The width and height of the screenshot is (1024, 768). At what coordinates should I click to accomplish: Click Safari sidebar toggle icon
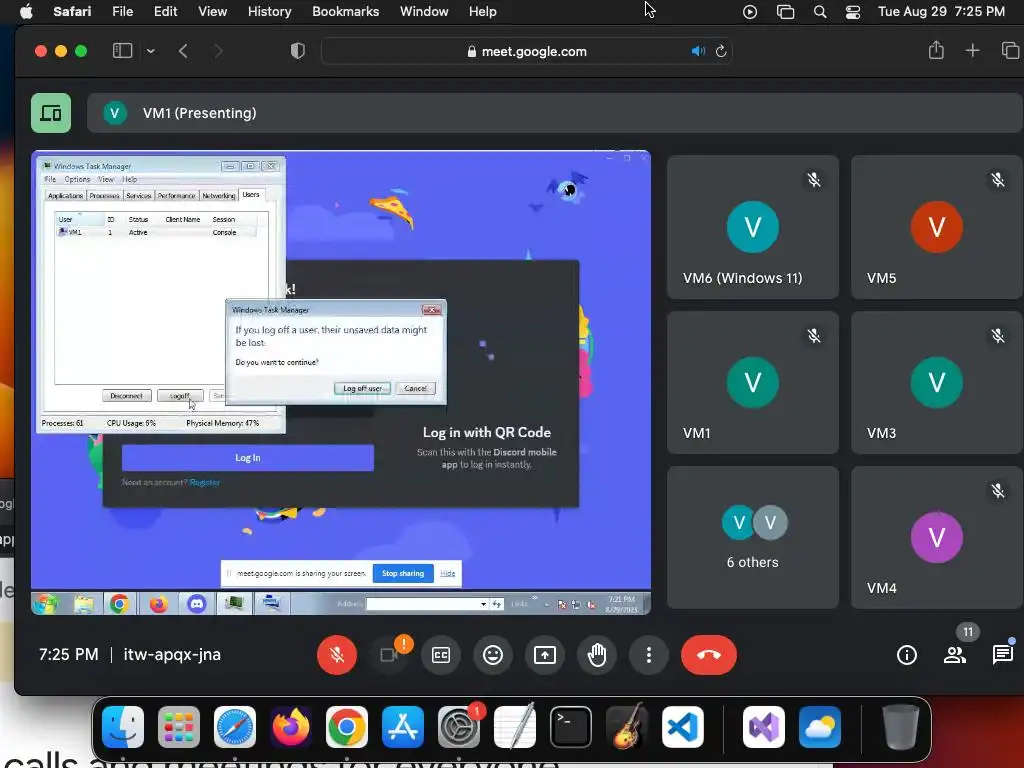point(123,51)
